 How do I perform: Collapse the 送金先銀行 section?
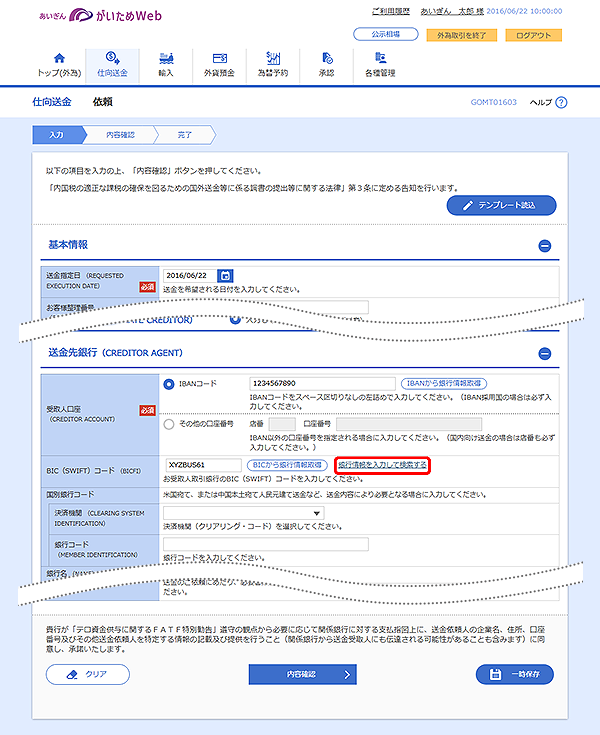[x=545, y=353]
